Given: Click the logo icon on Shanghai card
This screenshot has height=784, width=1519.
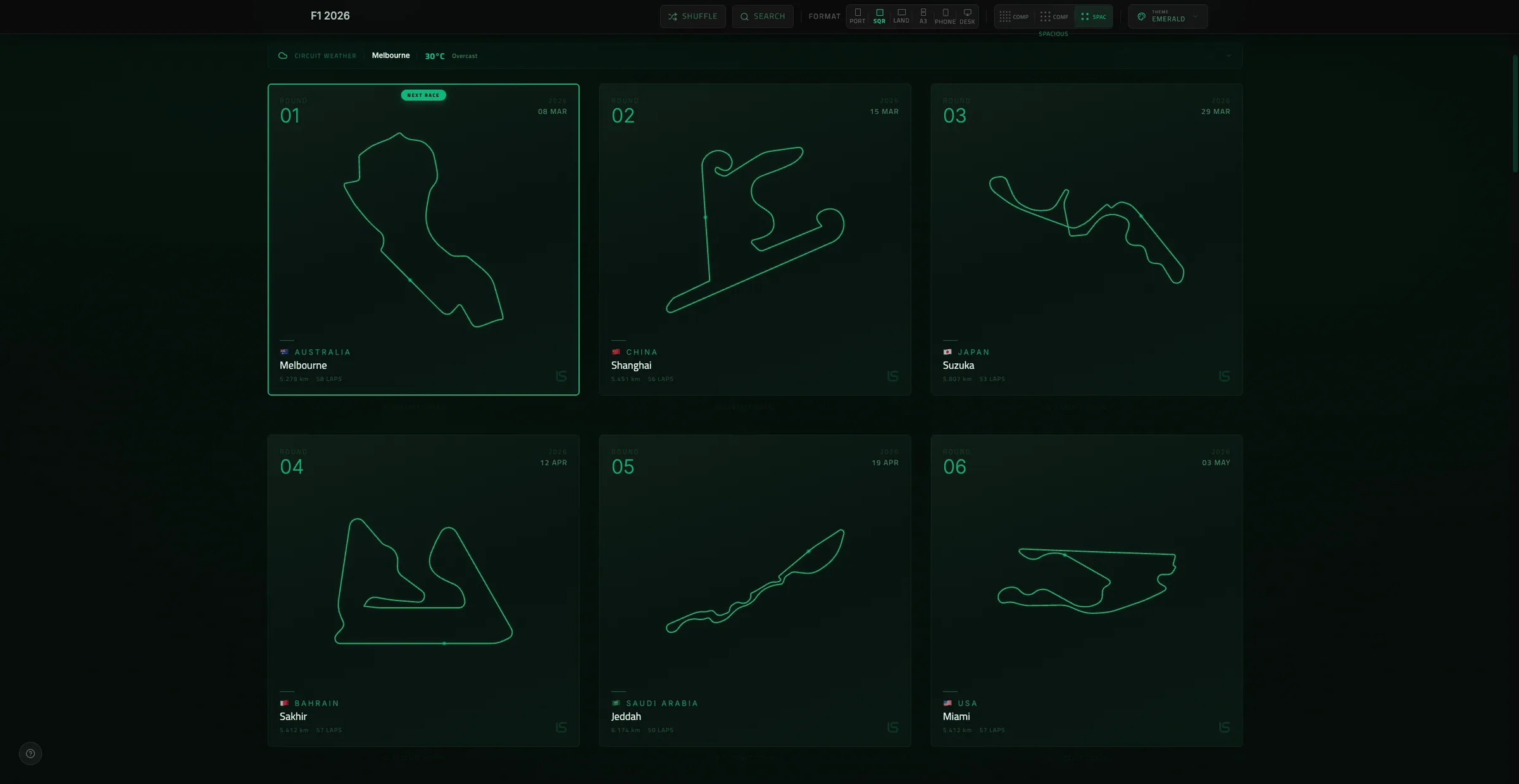Looking at the screenshot, I should 893,376.
